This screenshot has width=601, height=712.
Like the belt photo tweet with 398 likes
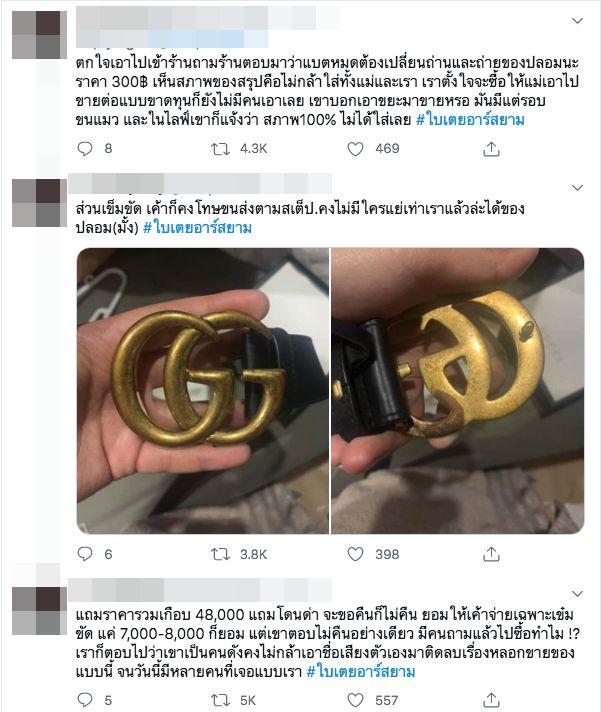point(355,554)
